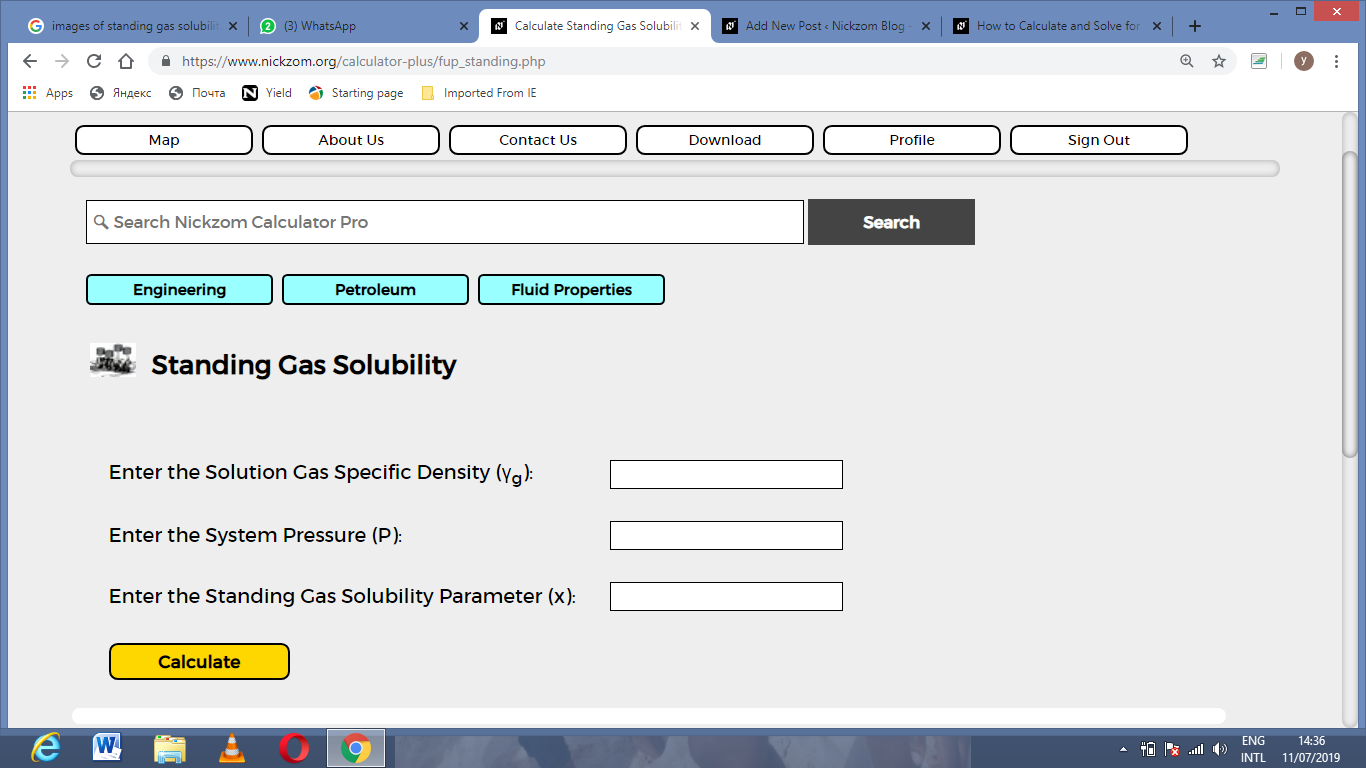Click the green extension icon in toolbar
Screen dimensions: 1366x768
click(x=1259, y=61)
